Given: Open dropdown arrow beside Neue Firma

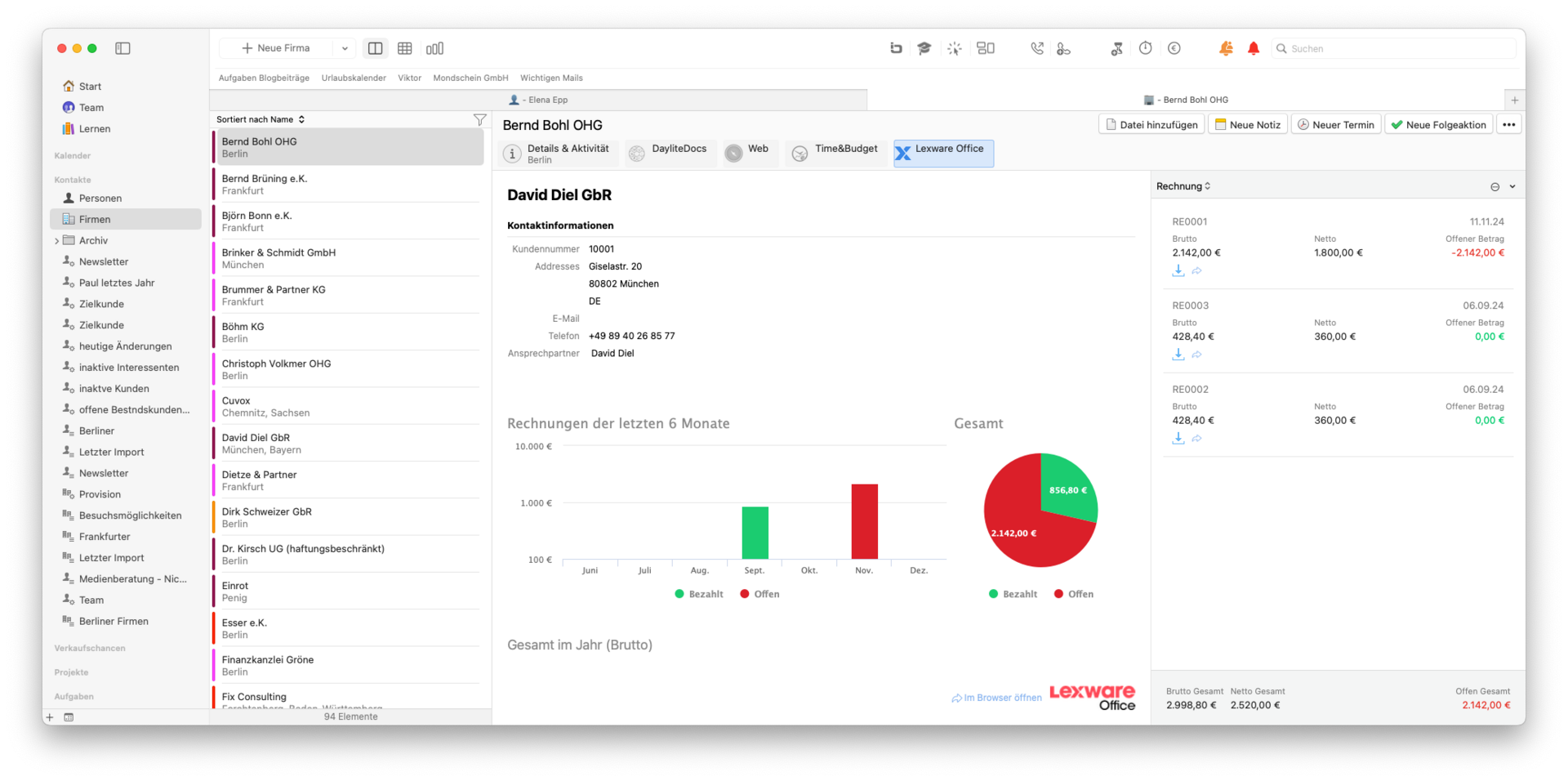Looking at the screenshot, I should point(345,48).
